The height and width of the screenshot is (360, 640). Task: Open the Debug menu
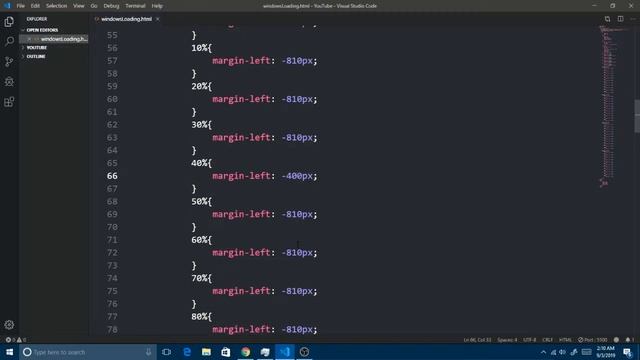[111, 6]
